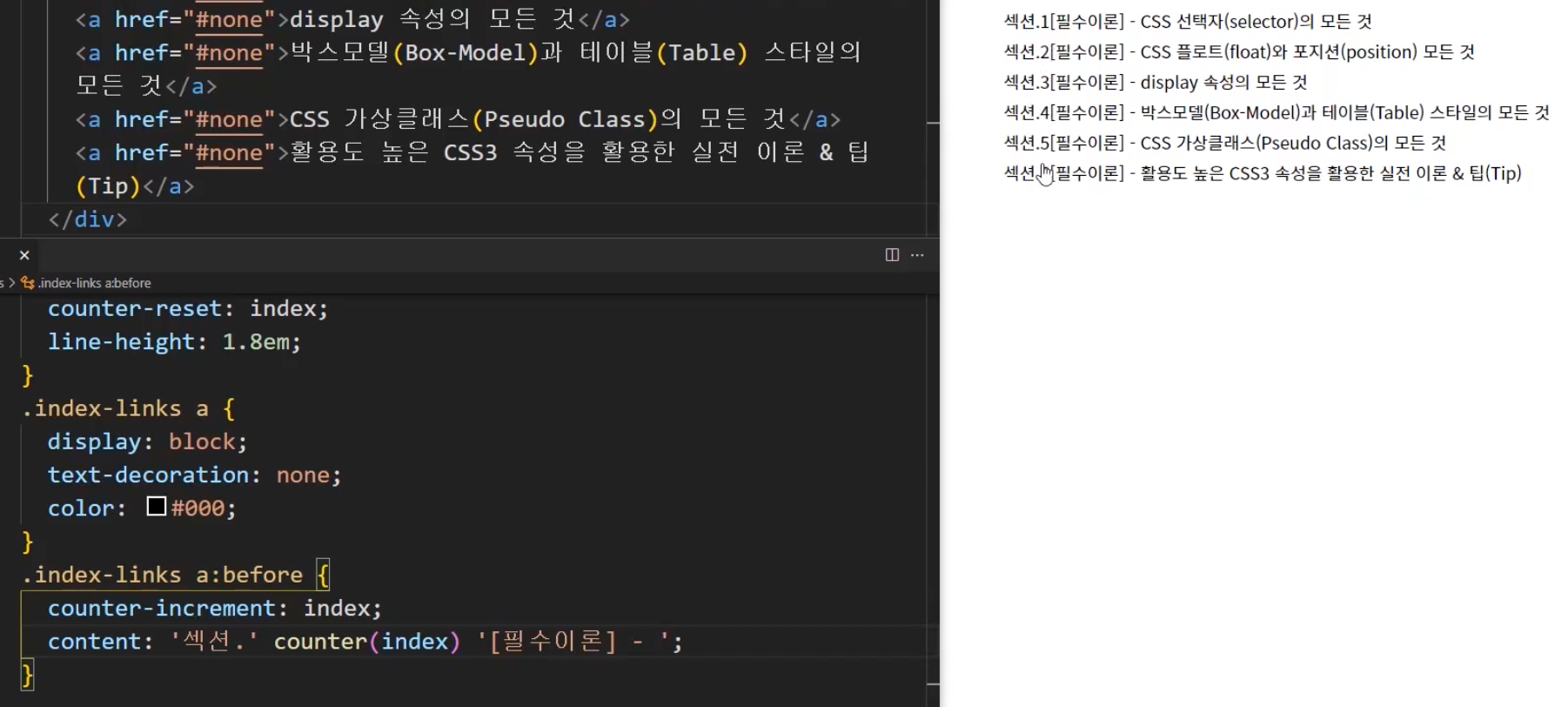Open the #000 color swatch picker
The image size is (1568, 707).
click(157, 507)
